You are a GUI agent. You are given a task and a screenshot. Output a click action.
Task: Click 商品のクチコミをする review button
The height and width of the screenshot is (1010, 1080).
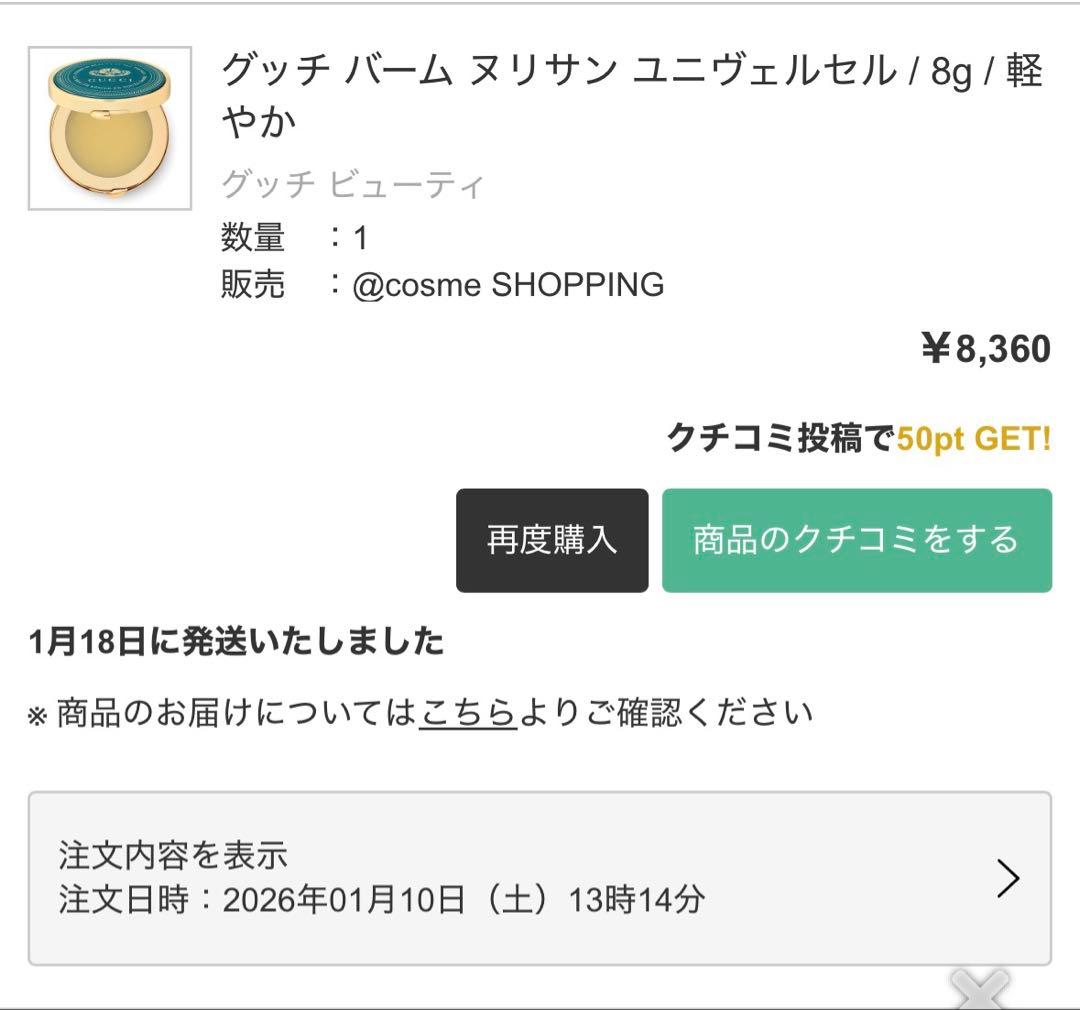coord(855,540)
